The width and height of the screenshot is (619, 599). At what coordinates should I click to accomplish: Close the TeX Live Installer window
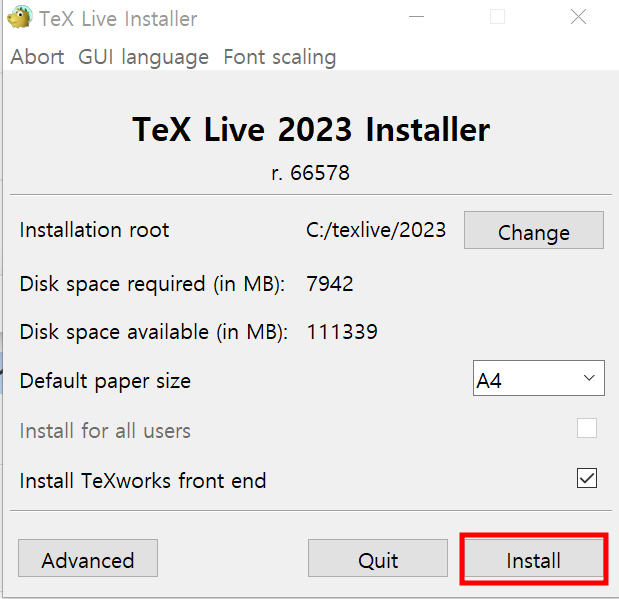pyautogui.click(x=578, y=17)
